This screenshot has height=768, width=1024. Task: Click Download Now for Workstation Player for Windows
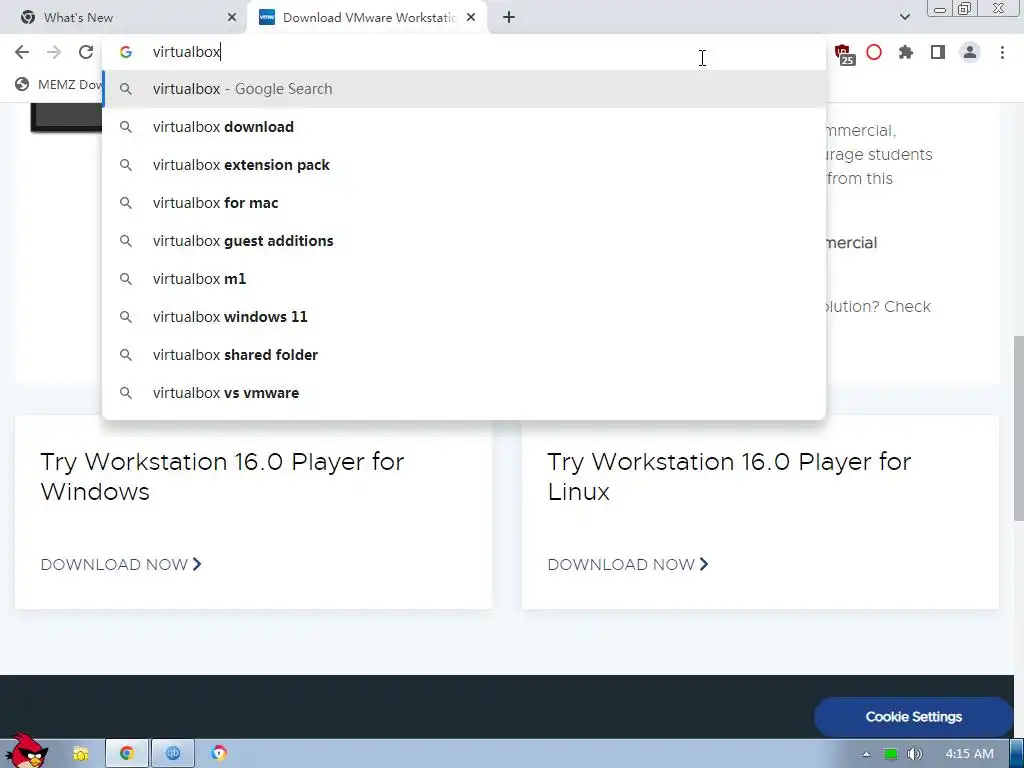tap(121, 564)
